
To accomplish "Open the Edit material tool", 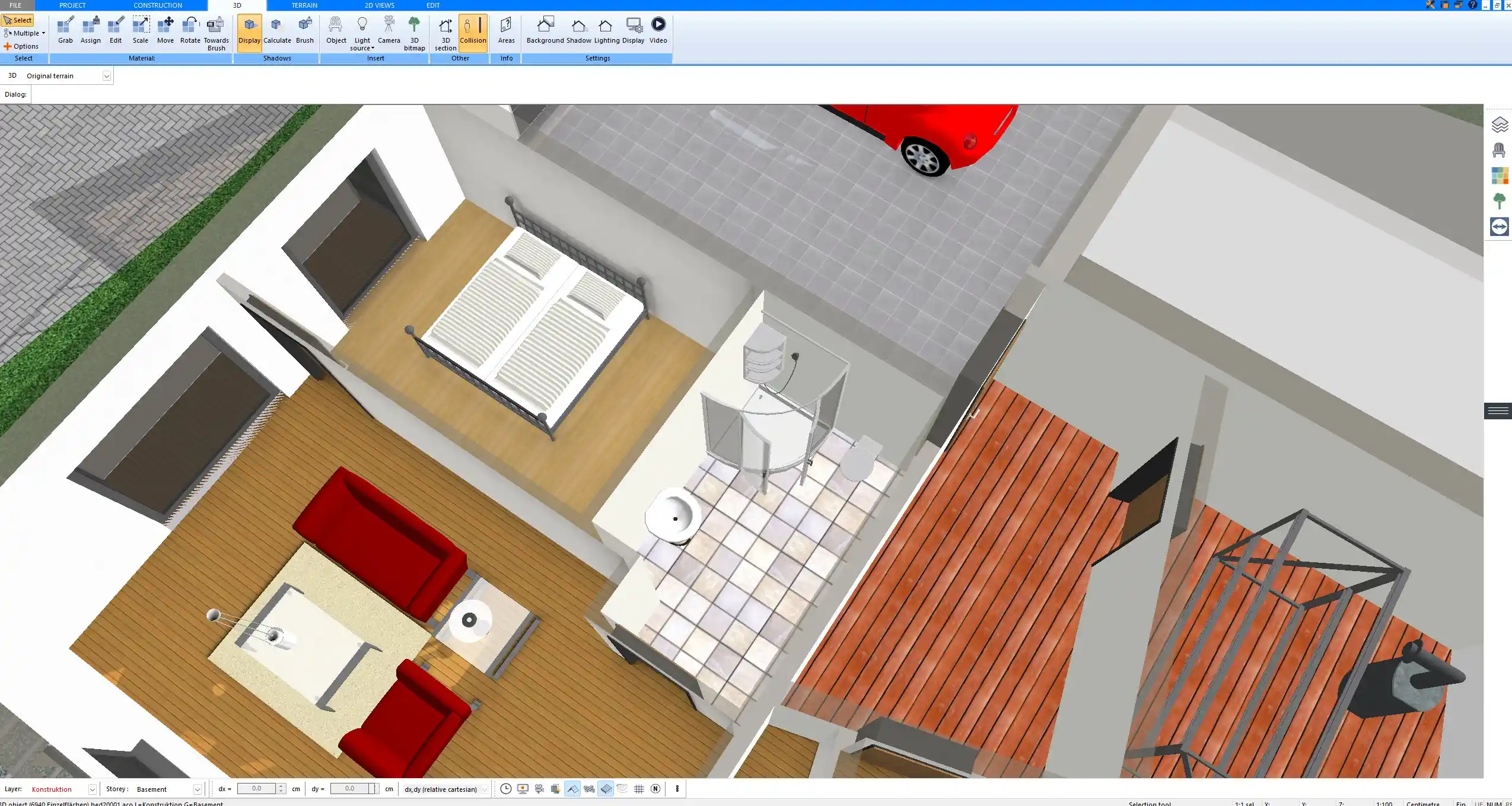I will [x=116, y=31].
